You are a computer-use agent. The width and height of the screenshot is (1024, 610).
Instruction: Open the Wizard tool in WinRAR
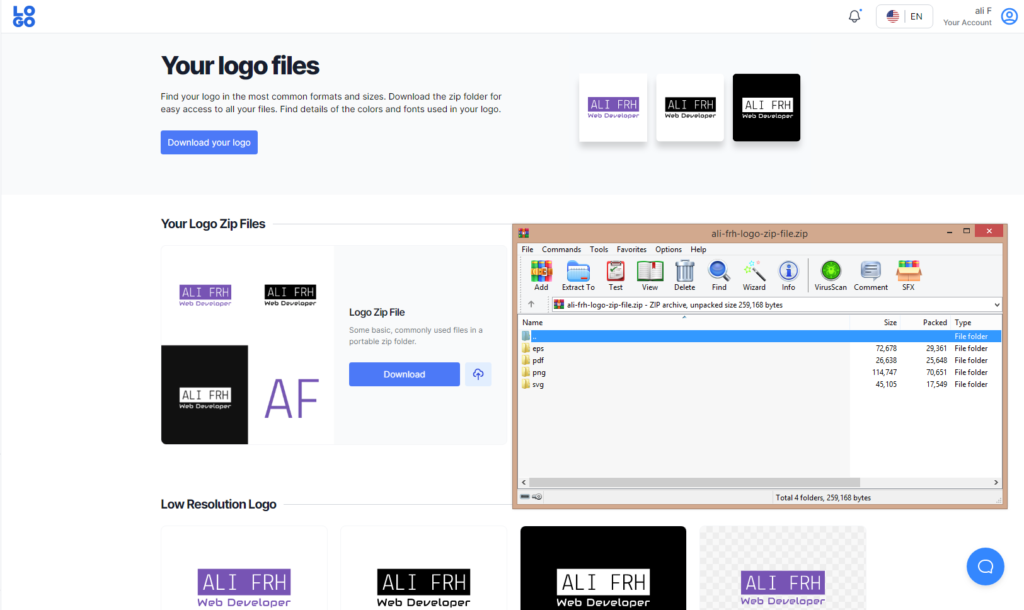coord(754,275)
